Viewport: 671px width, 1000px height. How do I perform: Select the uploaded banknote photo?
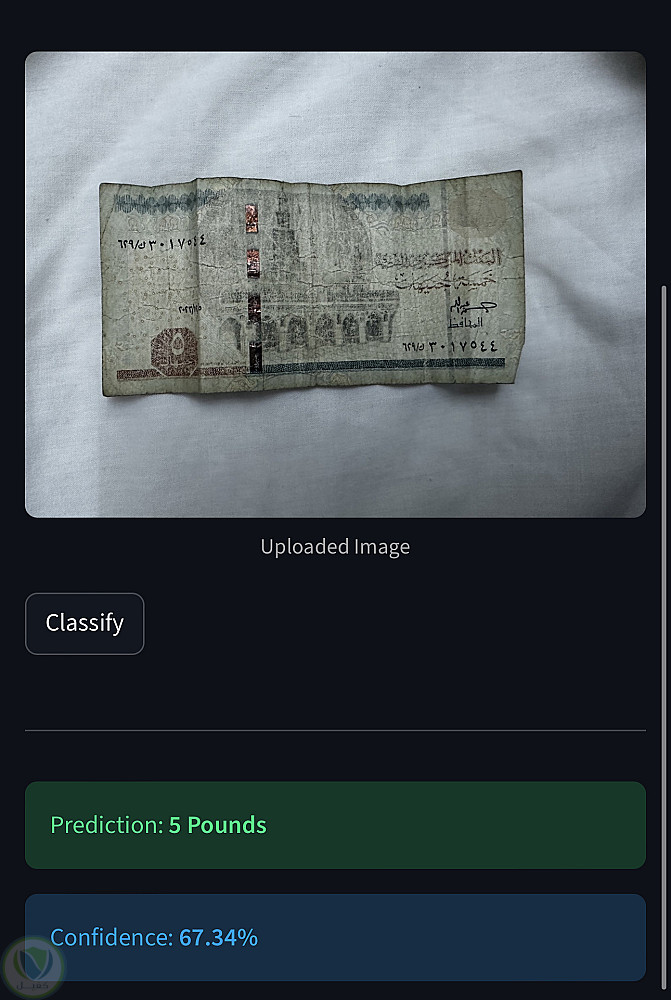336,284
